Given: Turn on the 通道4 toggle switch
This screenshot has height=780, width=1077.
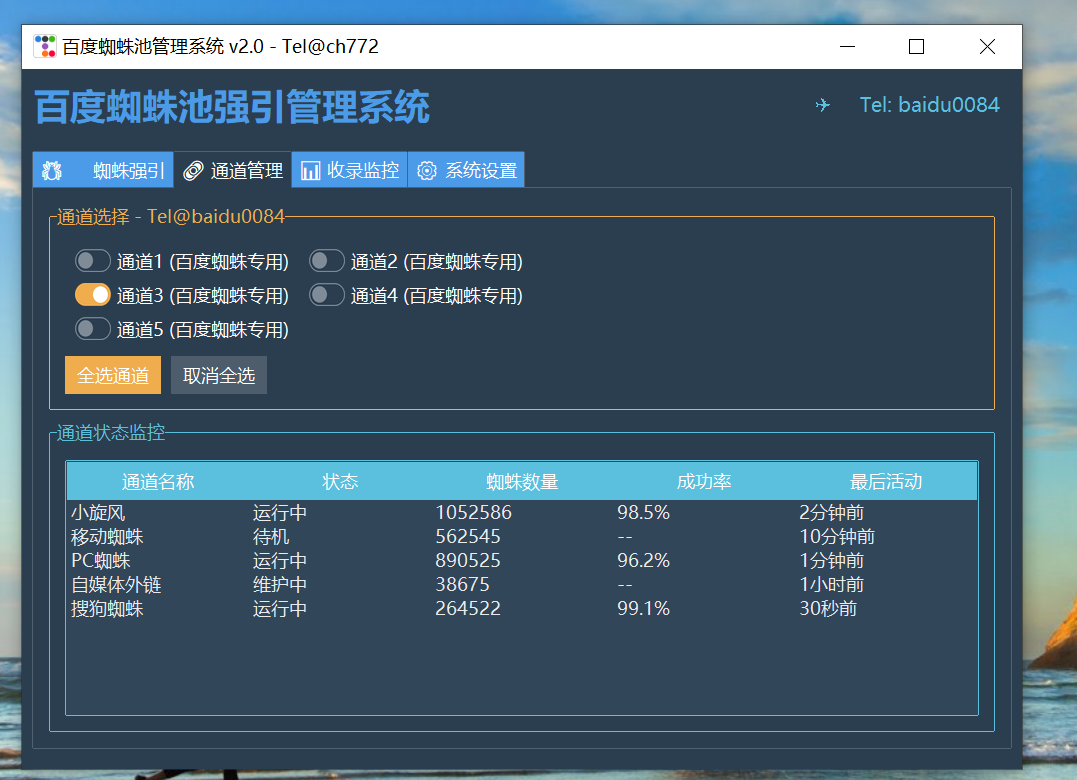Looking at the screenshot, I should (326, 295).
